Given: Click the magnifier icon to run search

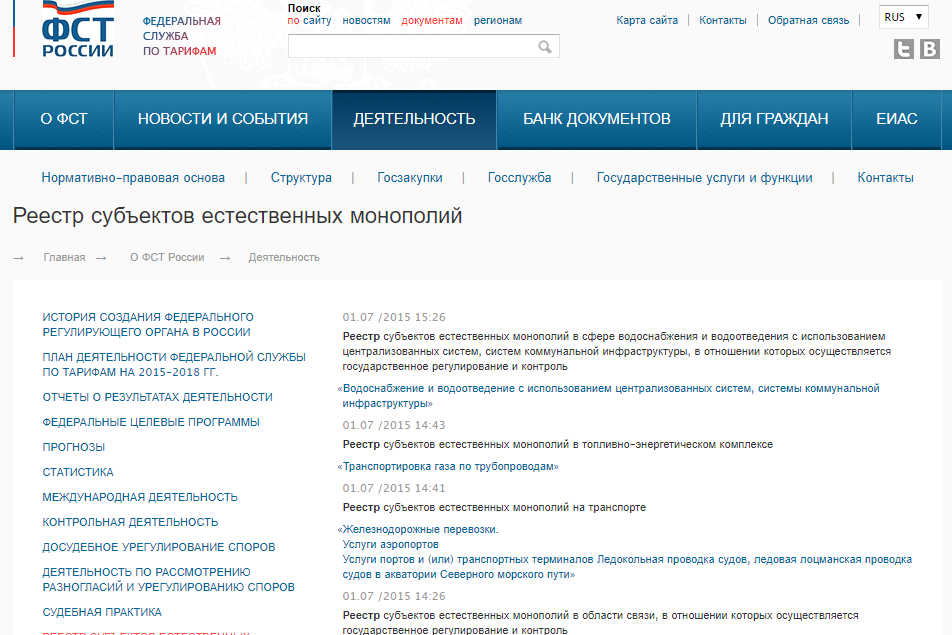Looking at the screenshot, I should point(545,46).
